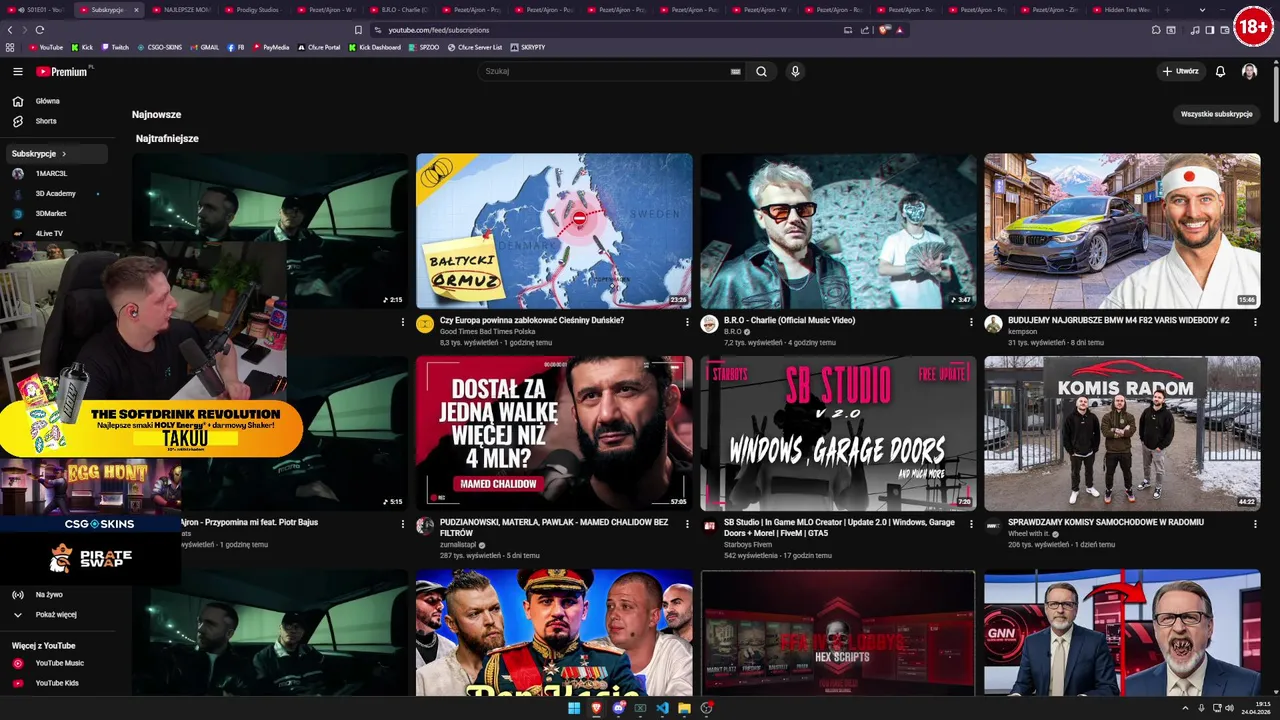This screenshot has height=720, width=1280.
Task: Open the account avatar menu
Action: [1249, 72]
